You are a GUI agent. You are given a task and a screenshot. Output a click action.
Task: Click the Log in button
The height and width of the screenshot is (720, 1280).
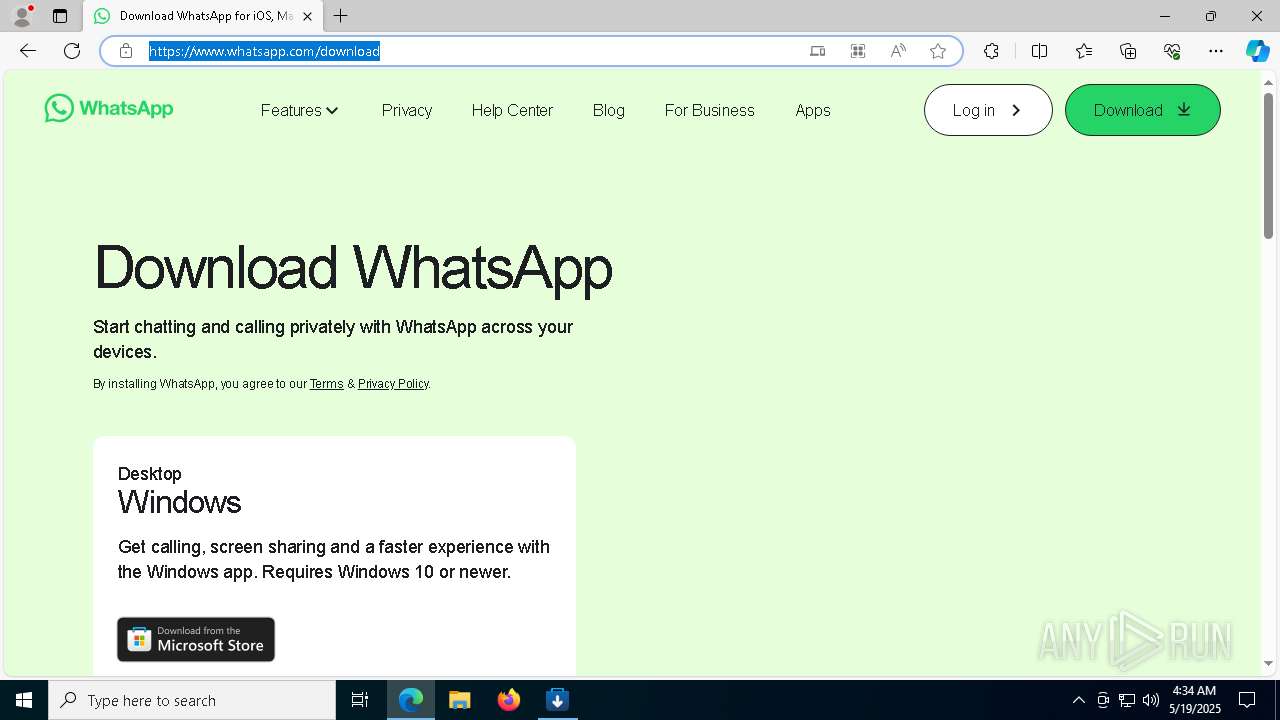tap(988, 110)
